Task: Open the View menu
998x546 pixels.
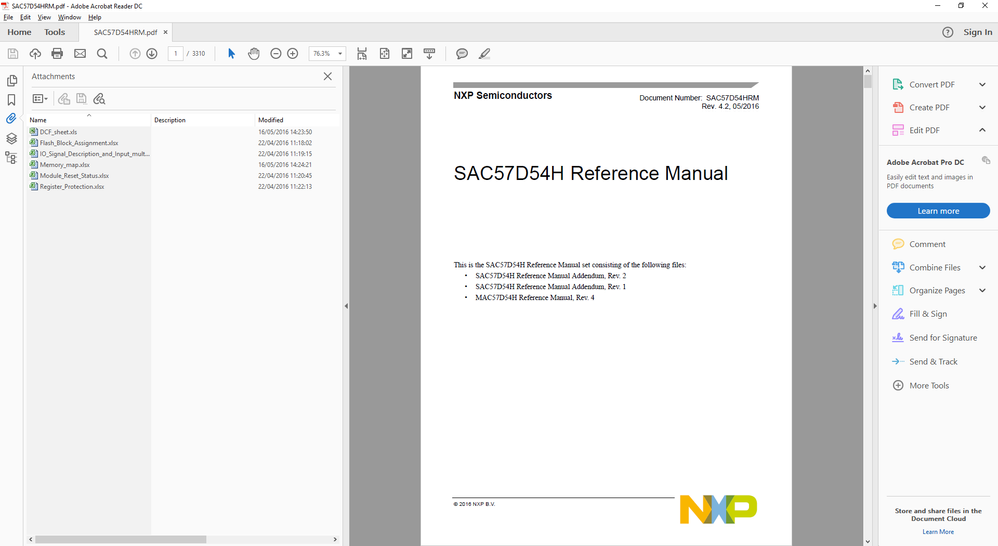Action: [x=44, y=17]
